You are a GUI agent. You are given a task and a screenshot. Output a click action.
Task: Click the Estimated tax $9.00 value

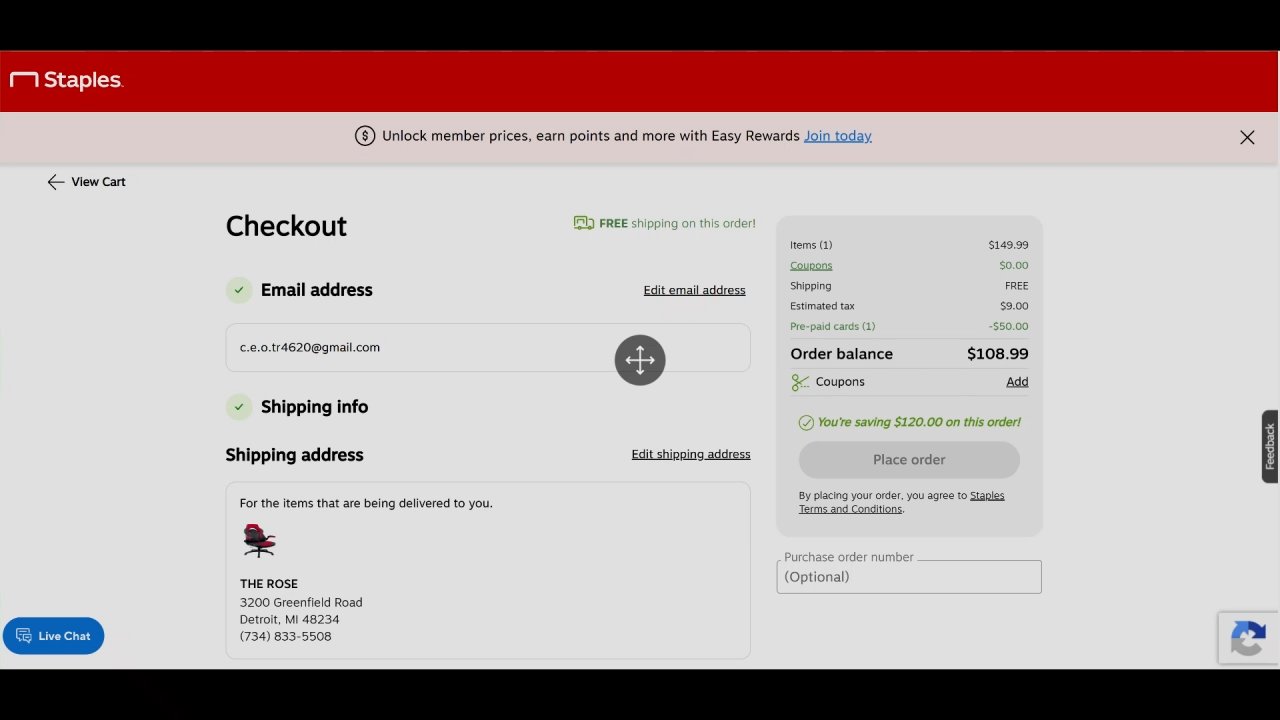(1014, 306)
